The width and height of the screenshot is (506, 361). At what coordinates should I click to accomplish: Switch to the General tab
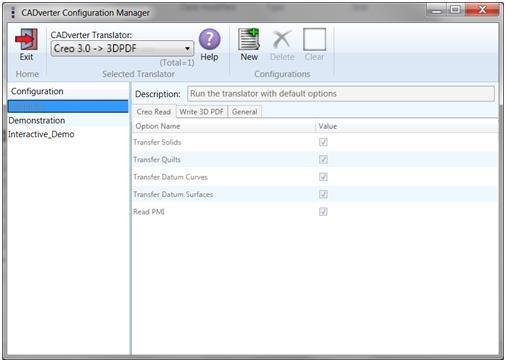245,112
